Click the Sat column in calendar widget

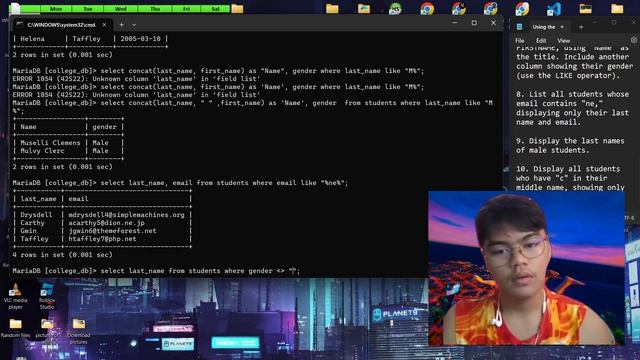click(216, 9)
